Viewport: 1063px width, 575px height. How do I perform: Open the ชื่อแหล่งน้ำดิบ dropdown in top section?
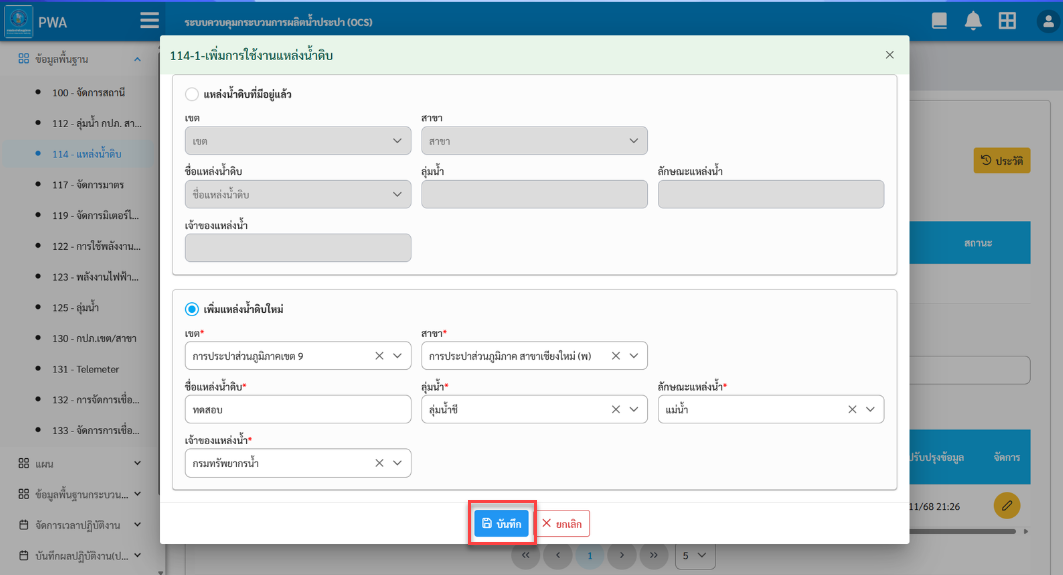[x=298, y=195]
